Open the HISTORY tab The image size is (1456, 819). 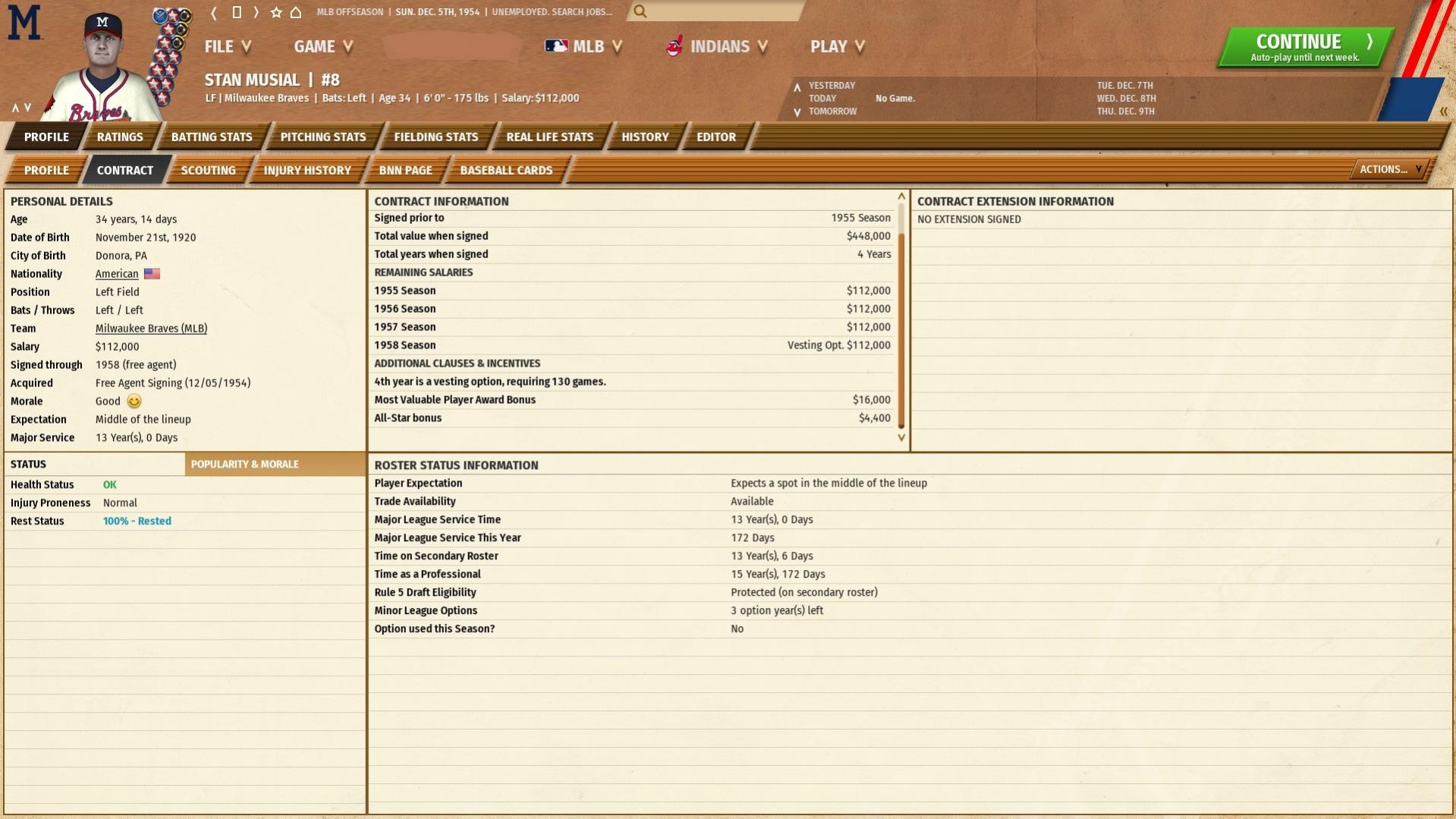pyautogui.click(x=646, y=137)
